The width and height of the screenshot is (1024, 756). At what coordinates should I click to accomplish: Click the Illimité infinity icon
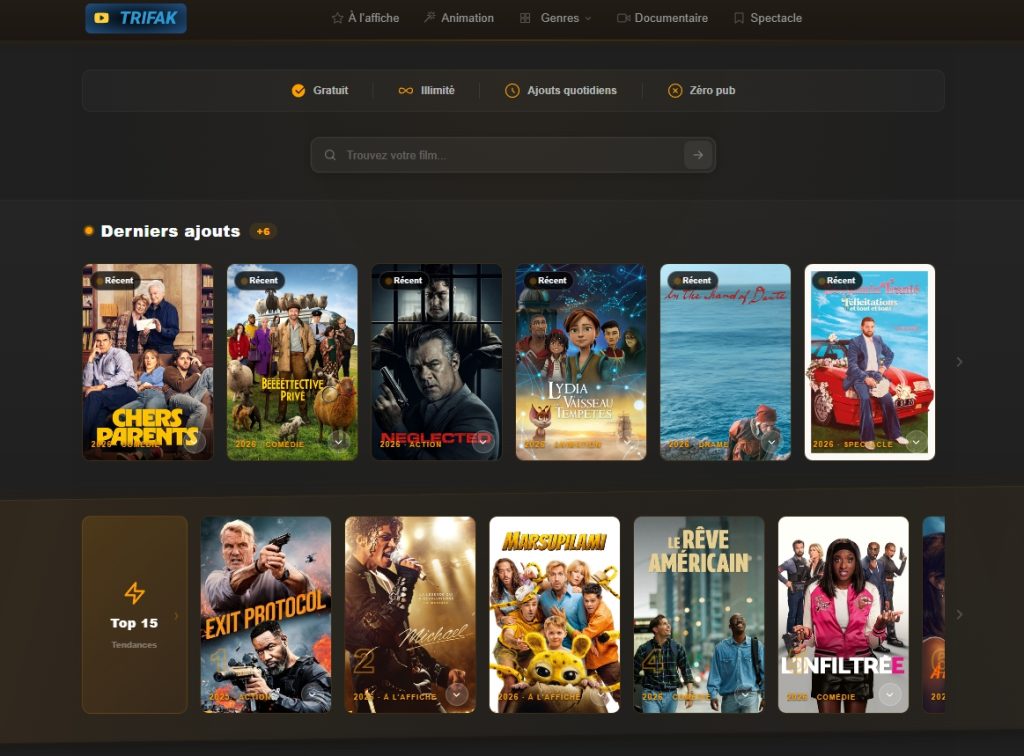coord(406,91)
